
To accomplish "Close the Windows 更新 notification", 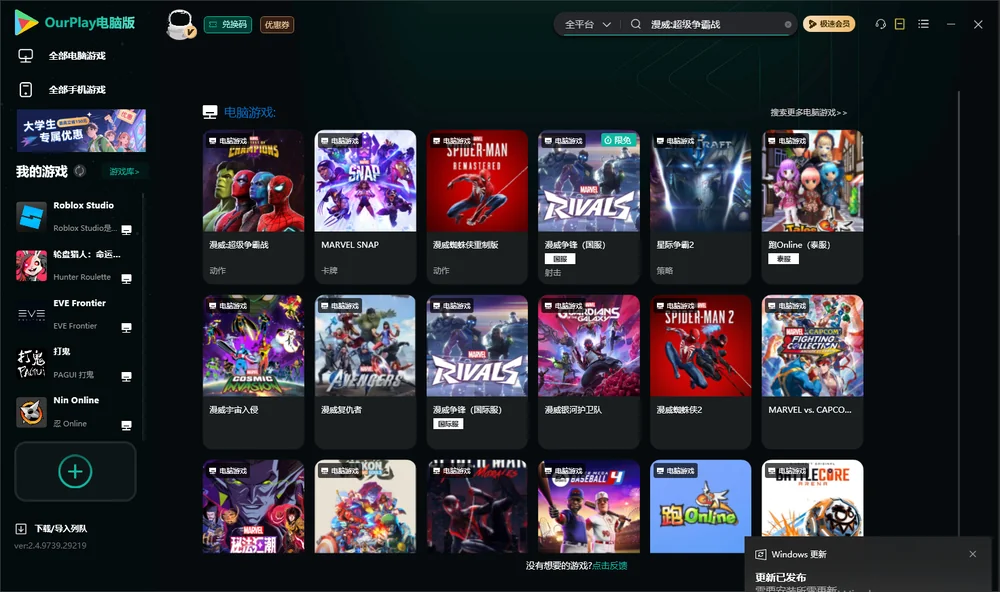I will pos(973,554).
